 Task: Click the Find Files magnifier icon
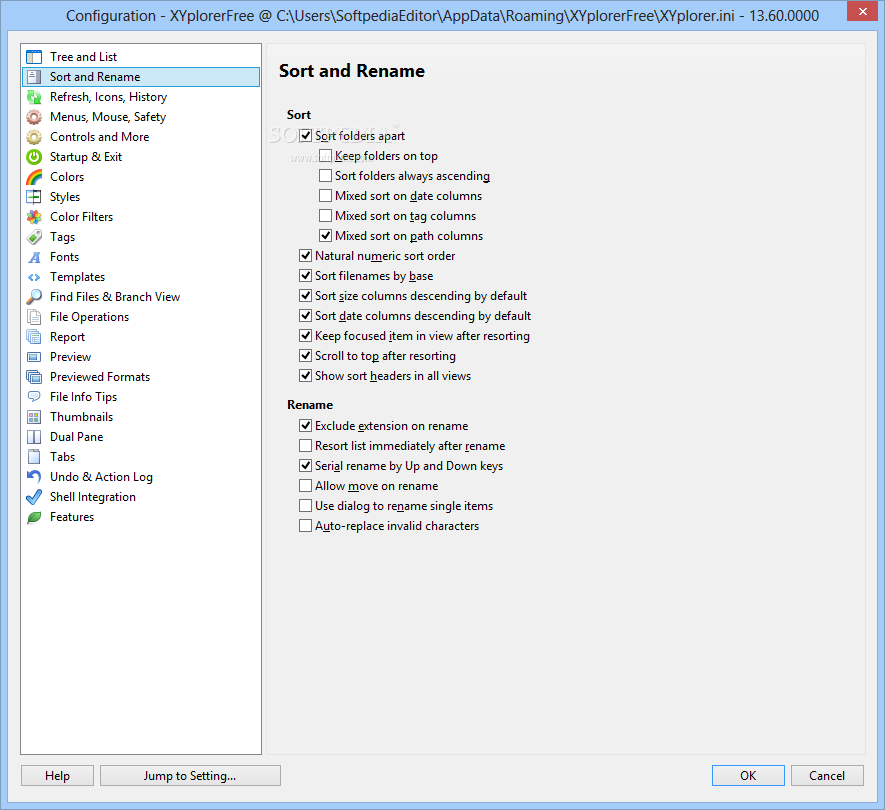pyautogui.click(x=34, y=297)
